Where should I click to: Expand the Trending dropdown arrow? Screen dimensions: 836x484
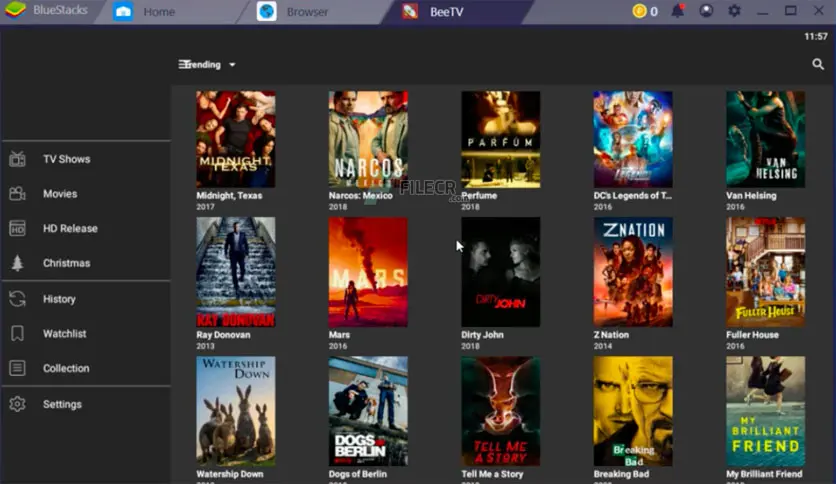[232, 65]
